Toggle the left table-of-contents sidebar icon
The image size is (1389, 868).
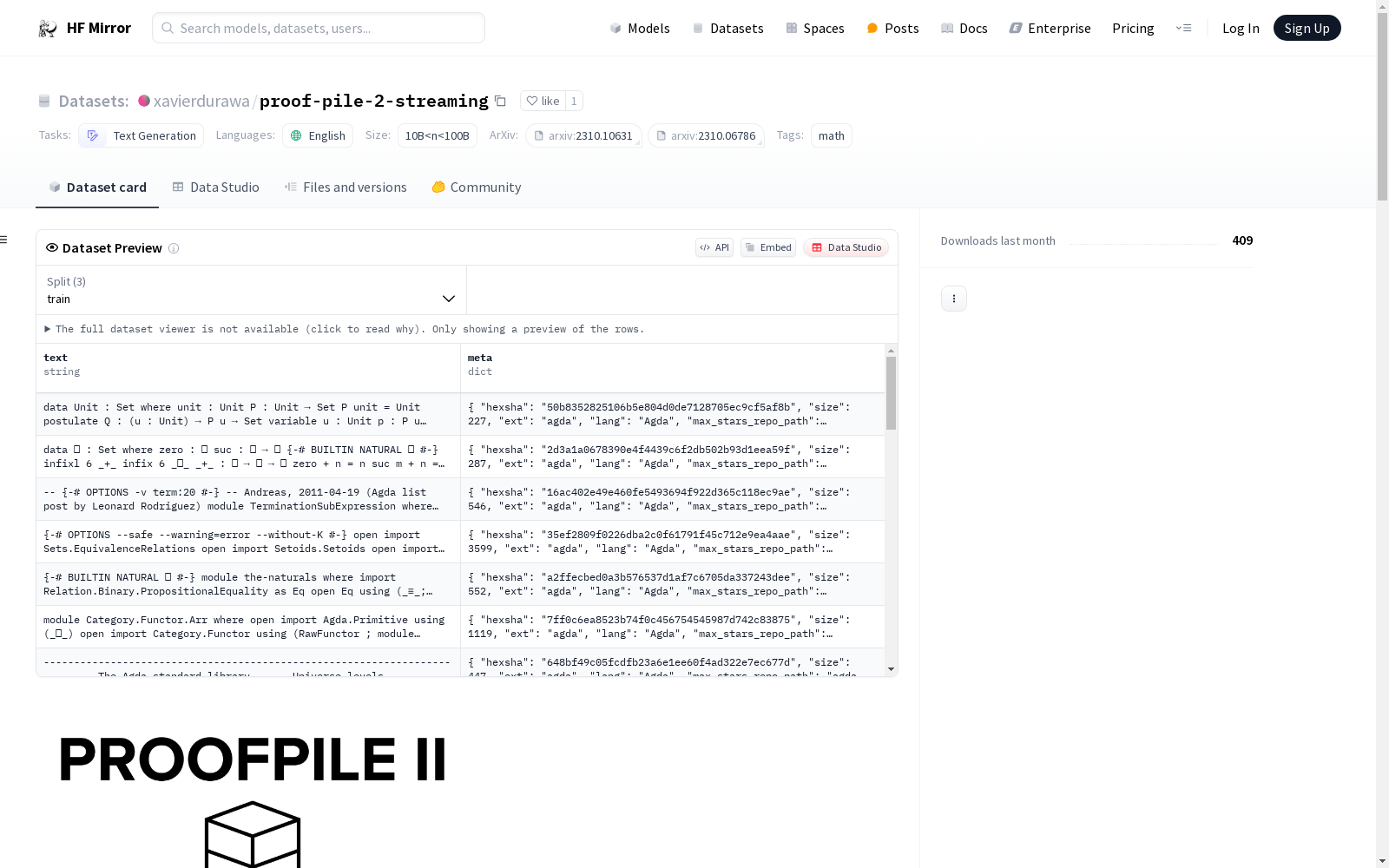4,240
